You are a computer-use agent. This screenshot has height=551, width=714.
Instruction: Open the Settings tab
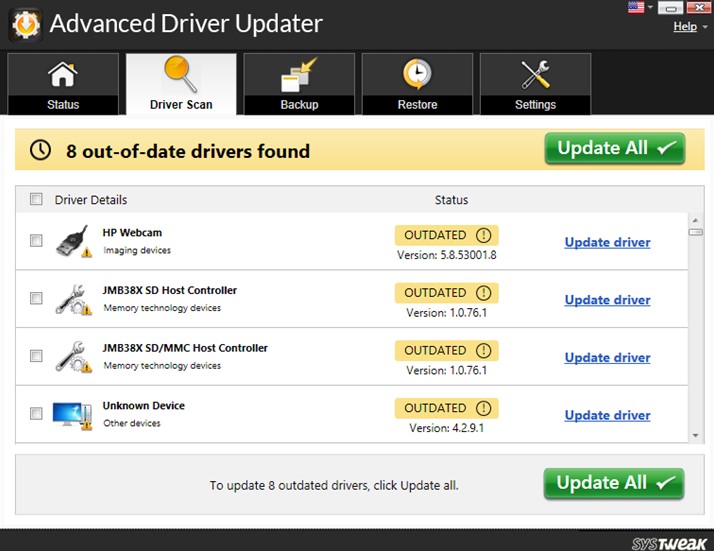536,84
